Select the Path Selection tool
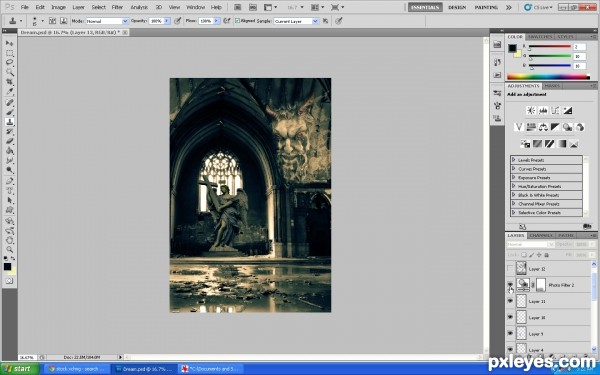 point(10,200)
